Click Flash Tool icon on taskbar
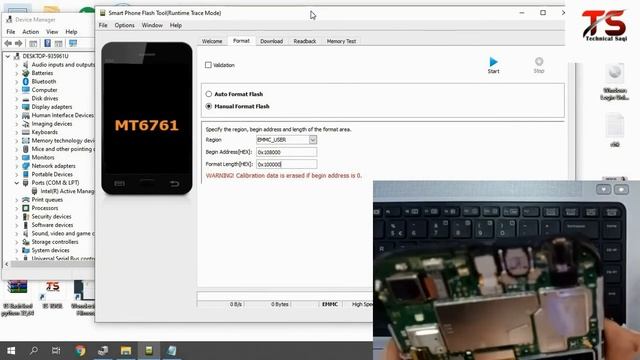Screen dimensions: 640x360 [x=149, y=351]
